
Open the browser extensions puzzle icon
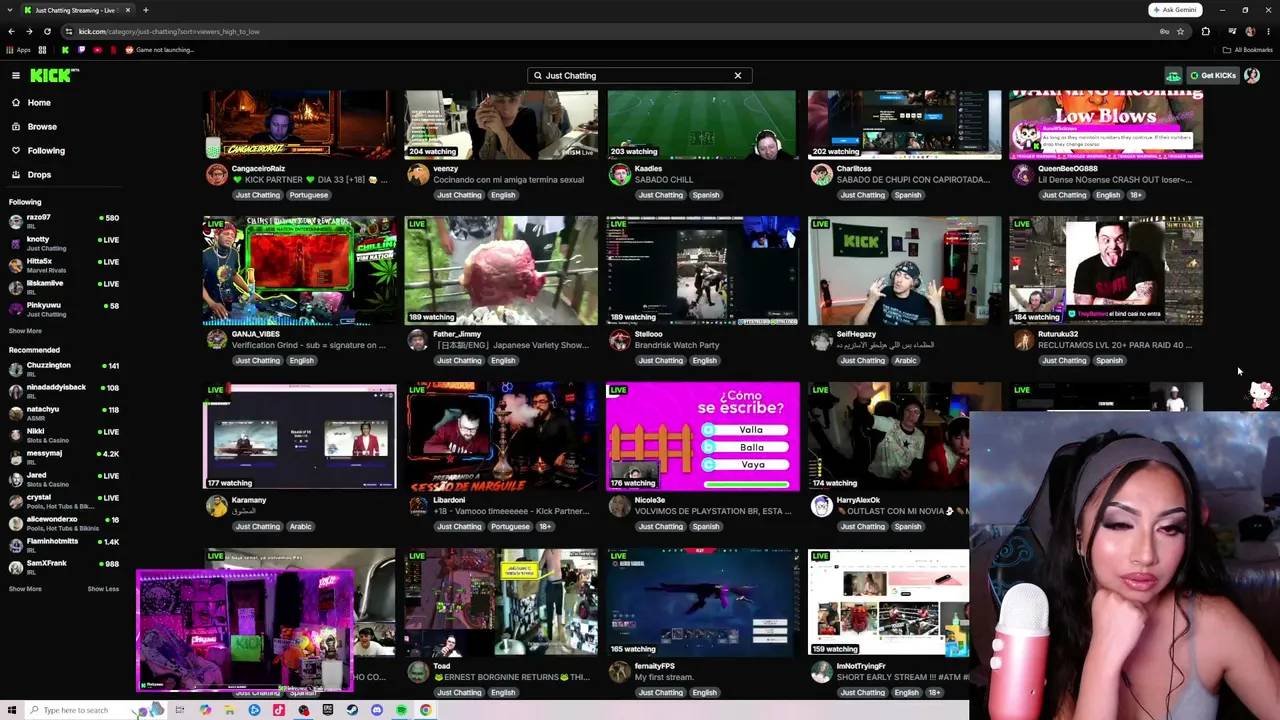click(x=1205, y=31)
